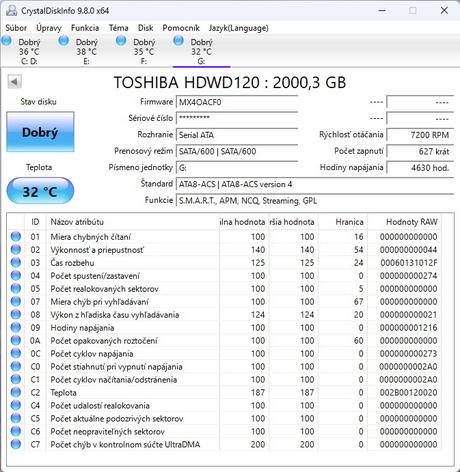
Task: Select the G: disk at 32 °C
Action: coord(201,51)
